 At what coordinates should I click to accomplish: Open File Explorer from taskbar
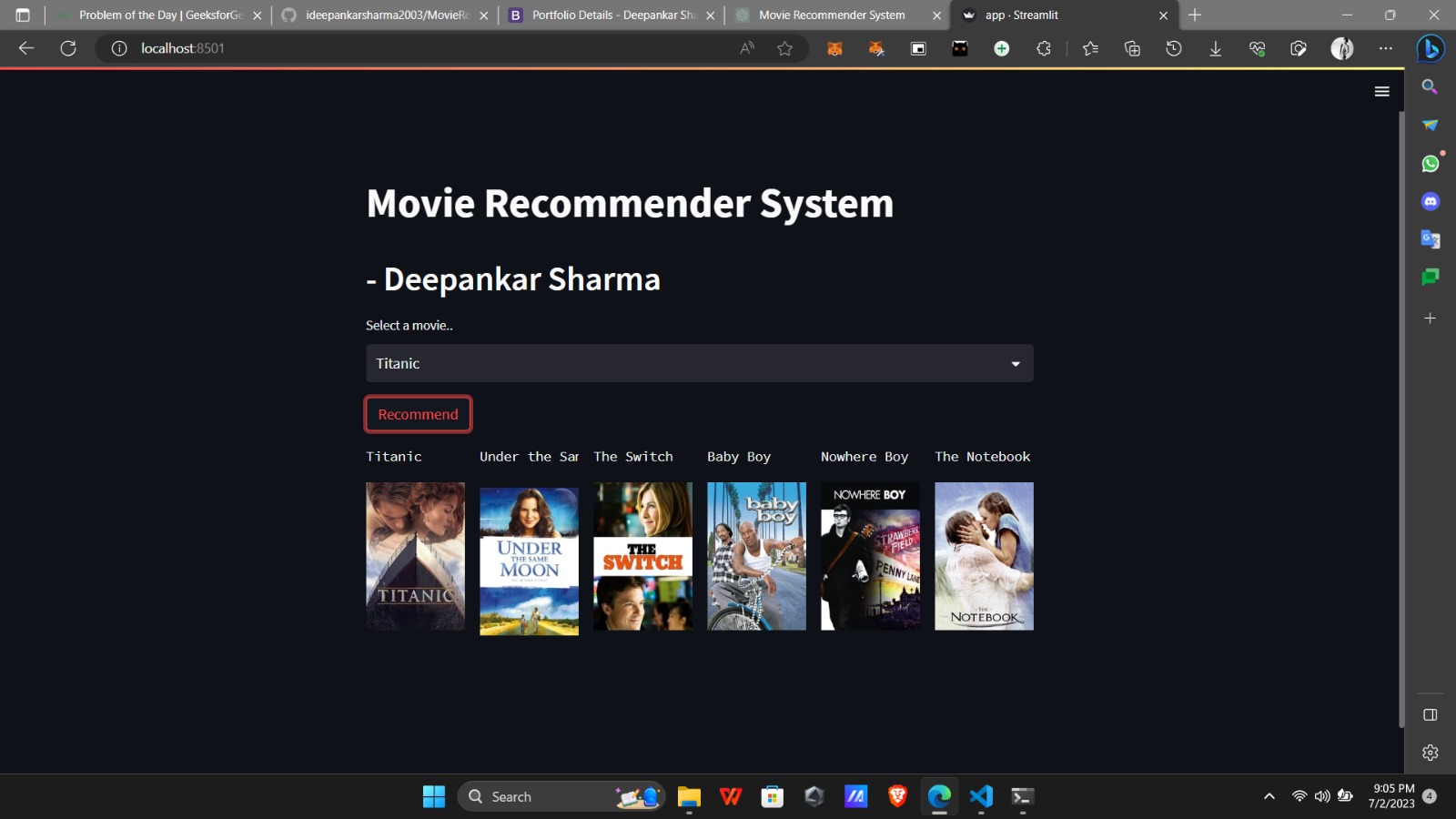point(689,796)
